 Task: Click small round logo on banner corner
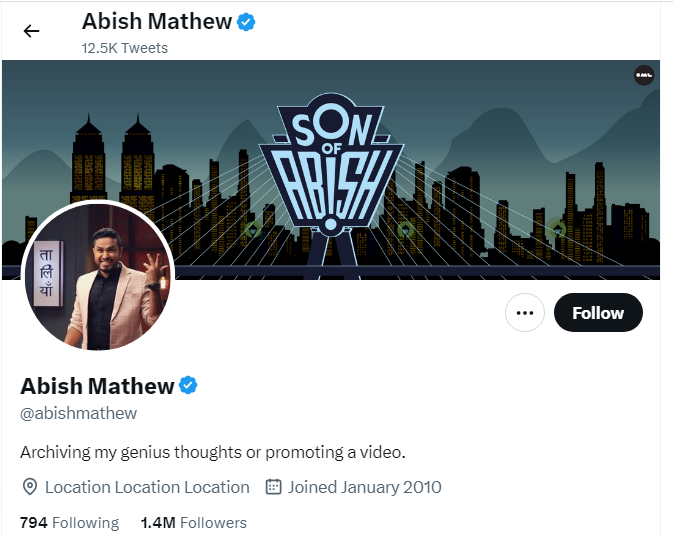click(x=644, y=75)
